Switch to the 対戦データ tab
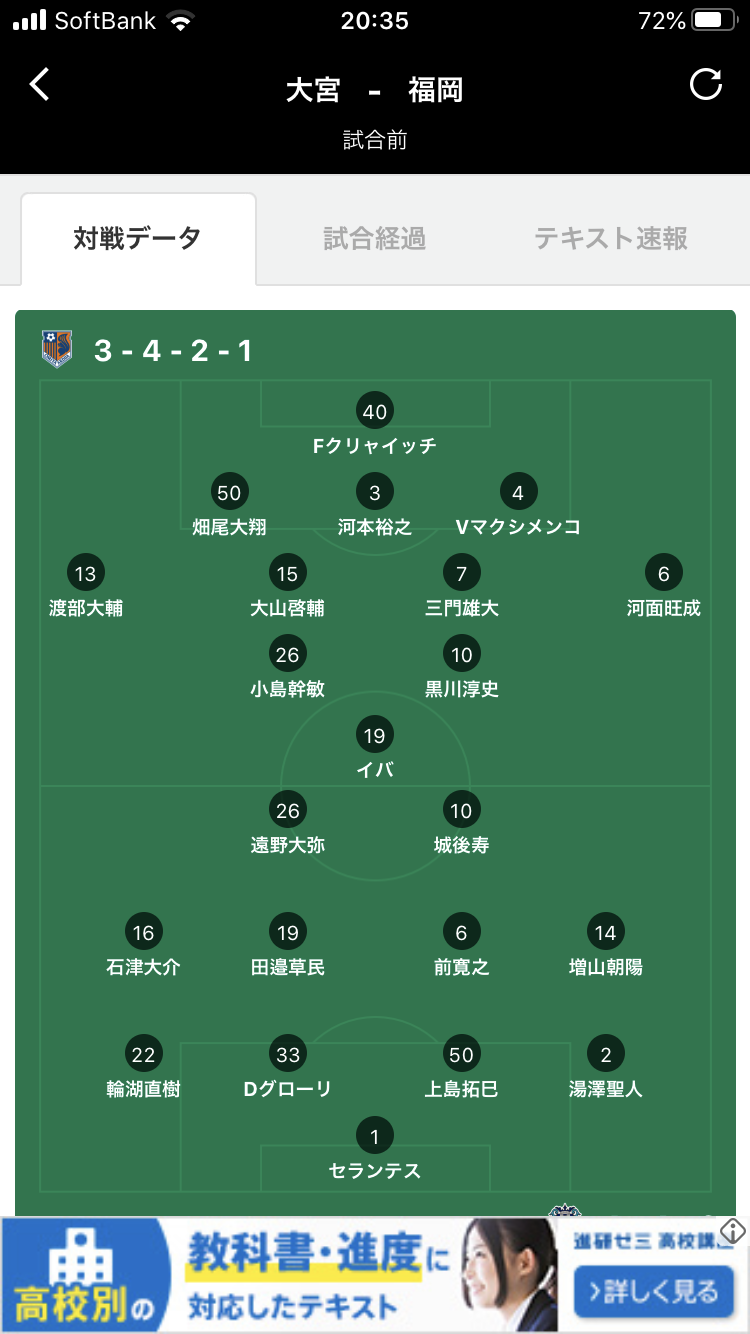This screenshot has width=750, height=1334. point(138,239)
